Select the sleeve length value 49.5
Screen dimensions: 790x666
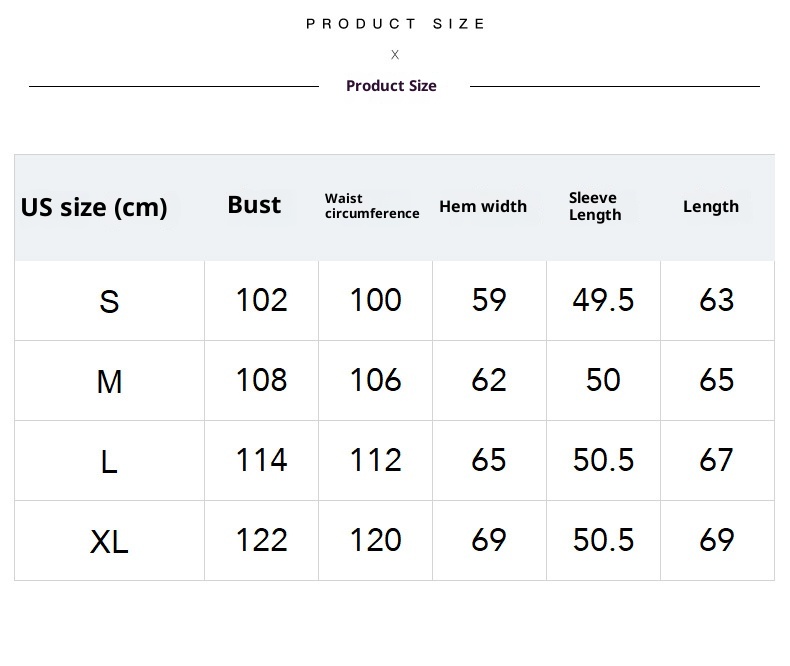pyautogui.click(x=603, y=300)
